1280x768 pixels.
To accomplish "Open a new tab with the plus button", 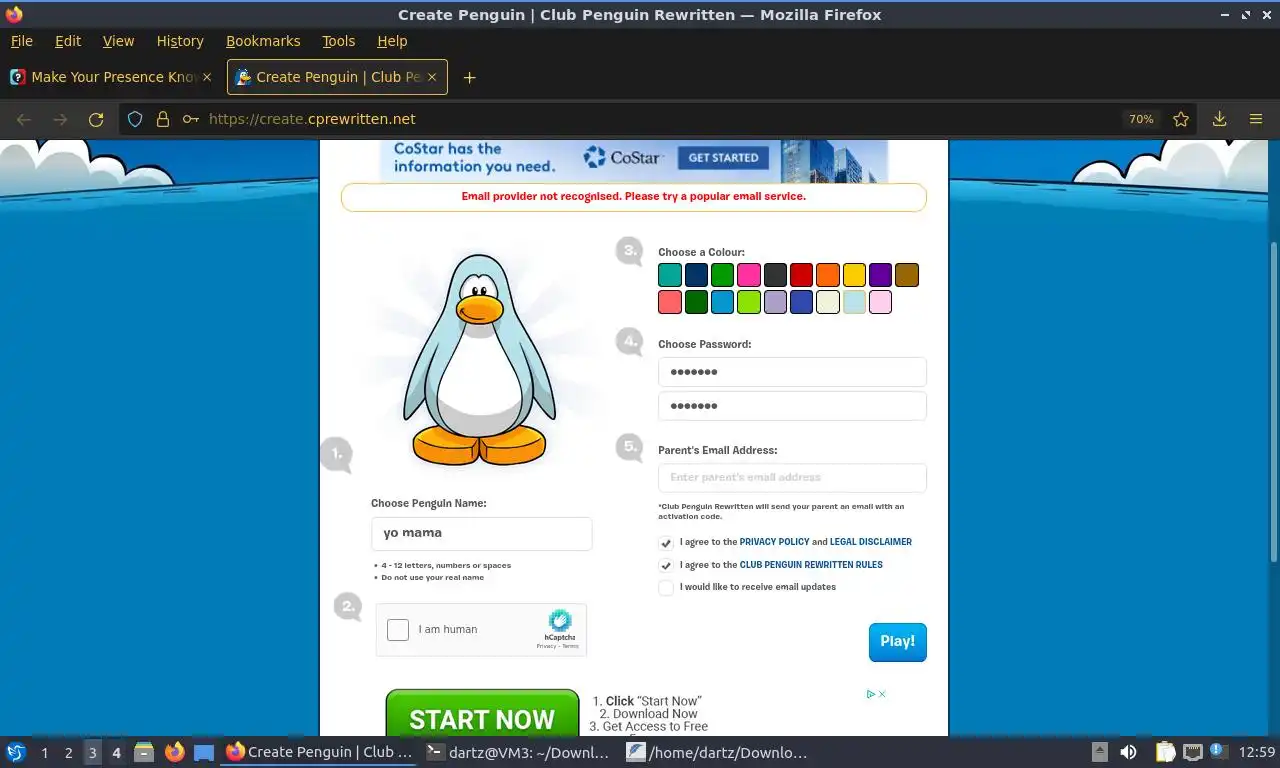I will click(x=469, y=77).
